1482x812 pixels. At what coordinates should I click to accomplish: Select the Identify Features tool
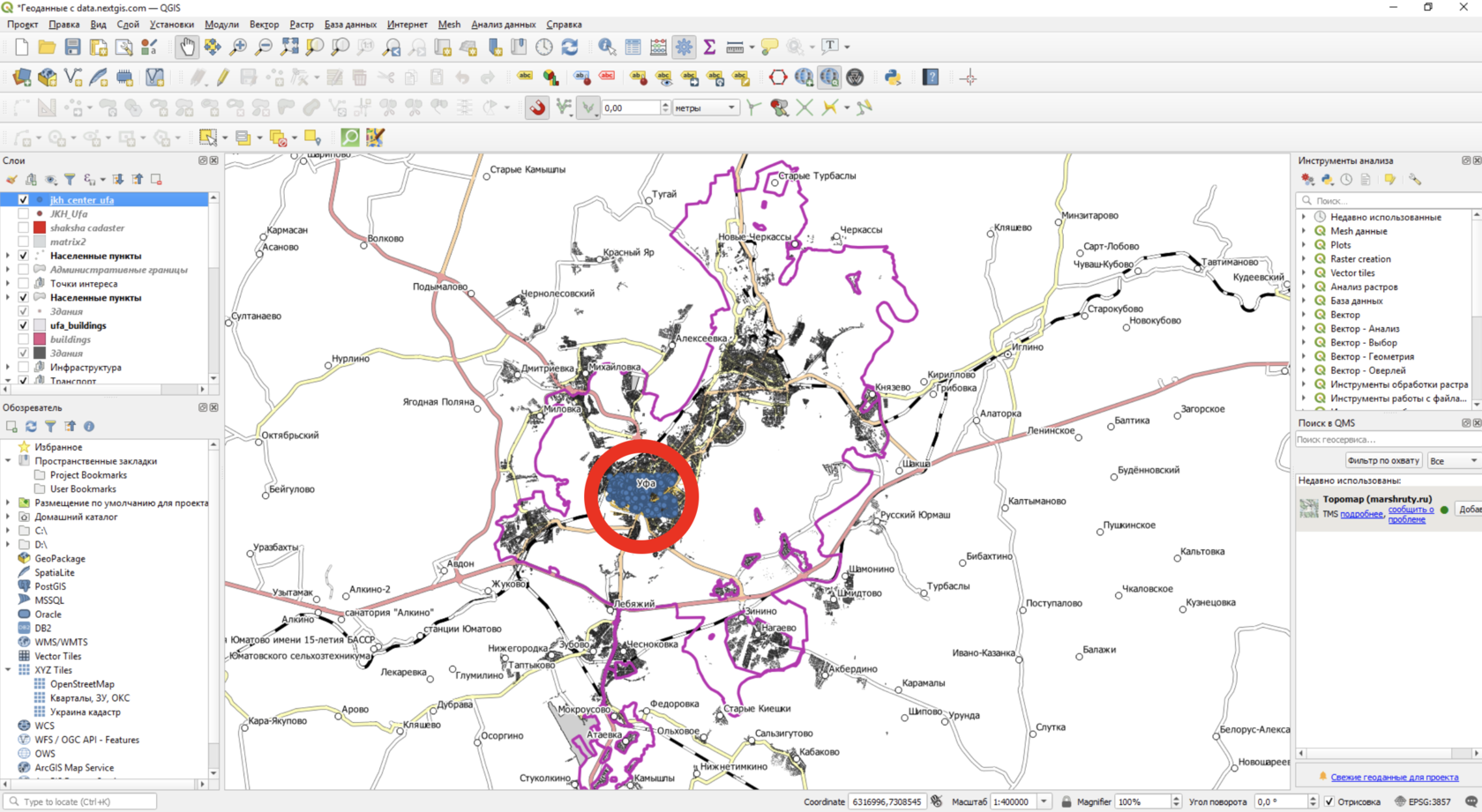point(607,47)
